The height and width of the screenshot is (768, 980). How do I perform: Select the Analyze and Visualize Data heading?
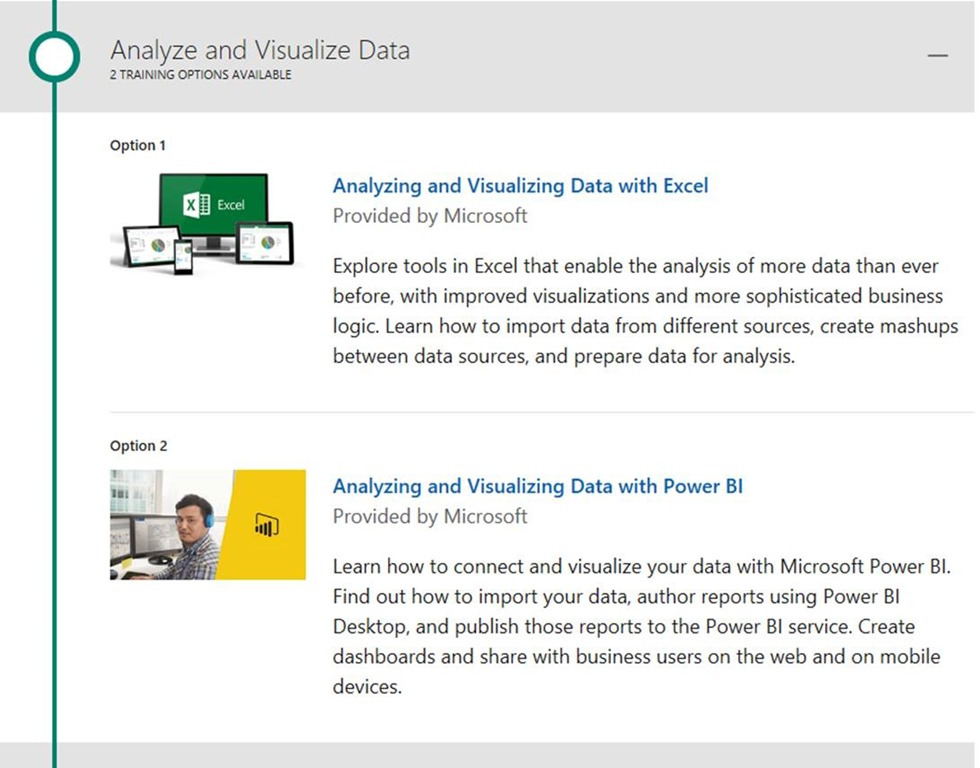[259, 50]
